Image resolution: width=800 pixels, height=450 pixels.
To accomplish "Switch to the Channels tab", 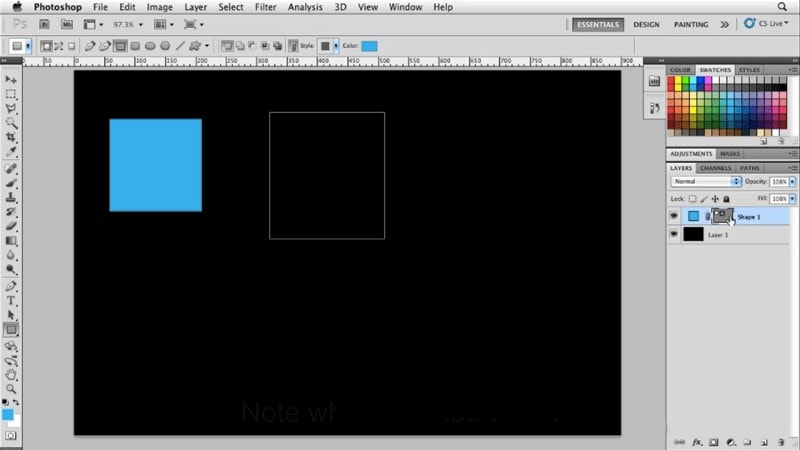I will (x=715, y=168).
